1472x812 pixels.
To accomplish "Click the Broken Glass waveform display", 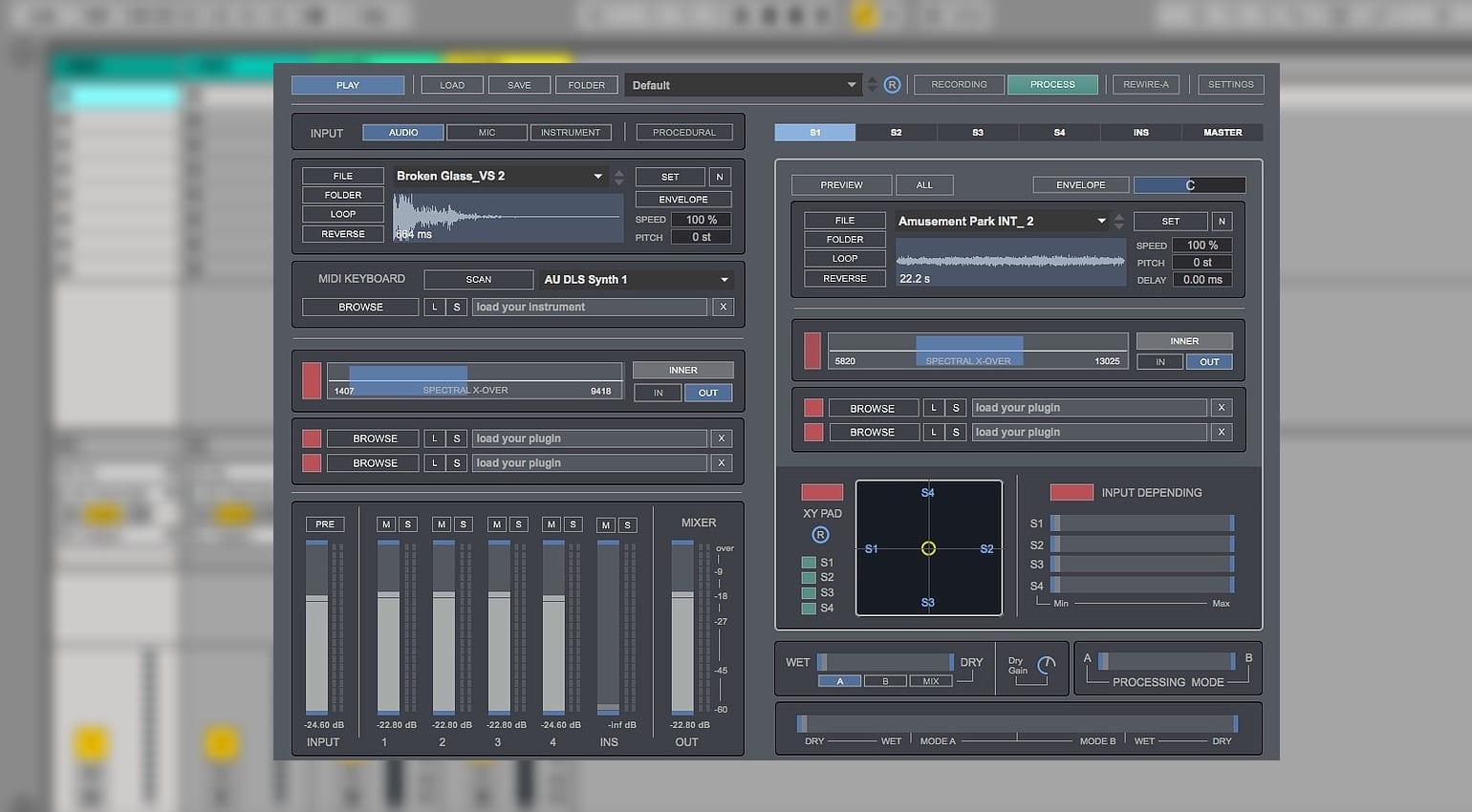I will tap(508, 218).
